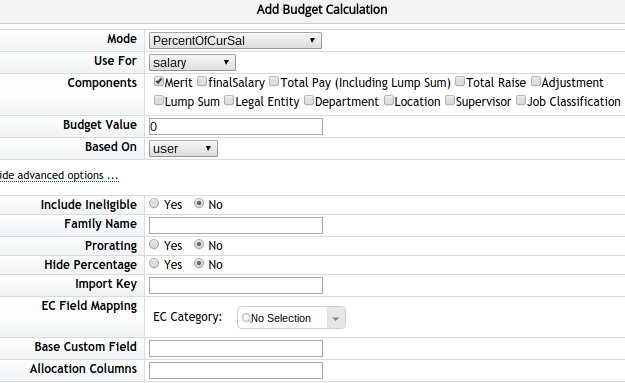The width and height of the screenshot is (625, 383).
Task: Collapse the hide advanced options link
Action: tap(59, 175)
